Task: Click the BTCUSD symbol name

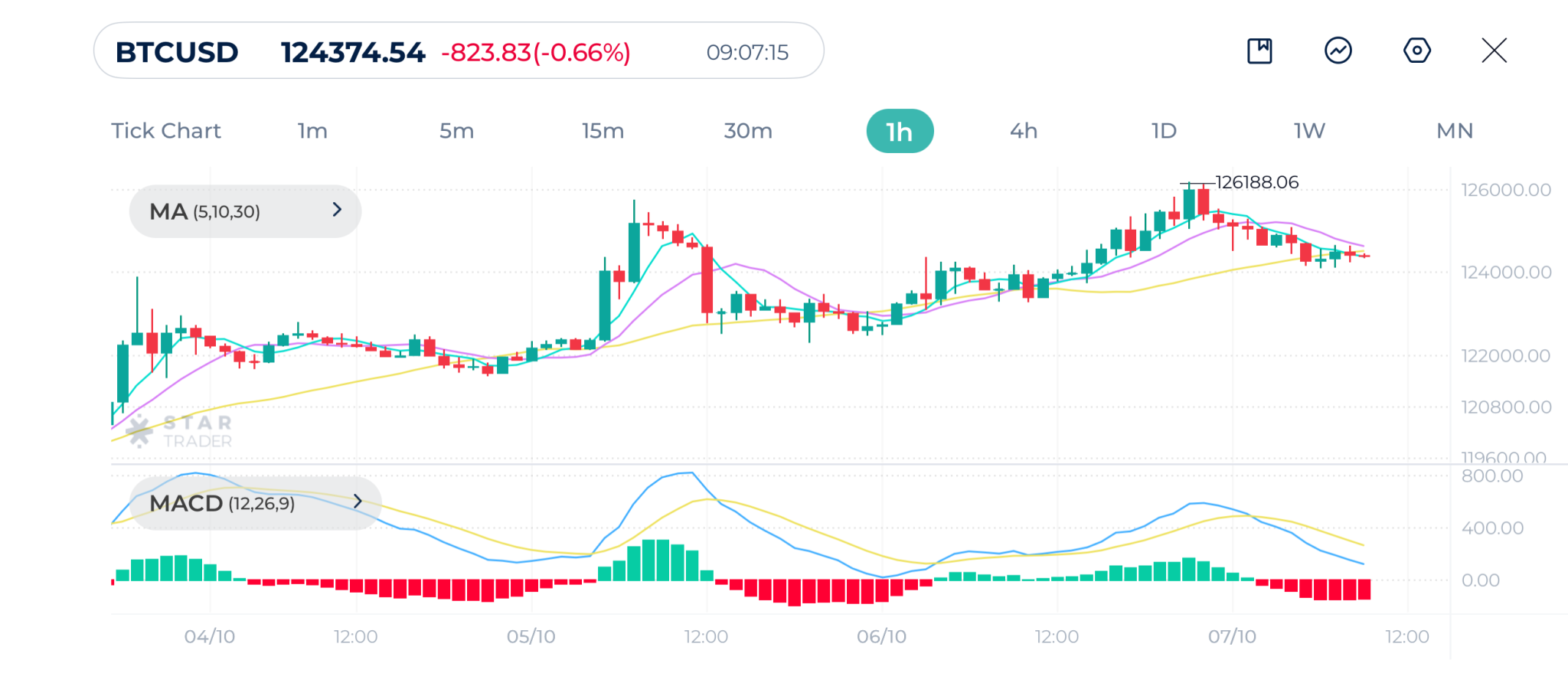Action: pyautogui.click(x=177, y=52)
